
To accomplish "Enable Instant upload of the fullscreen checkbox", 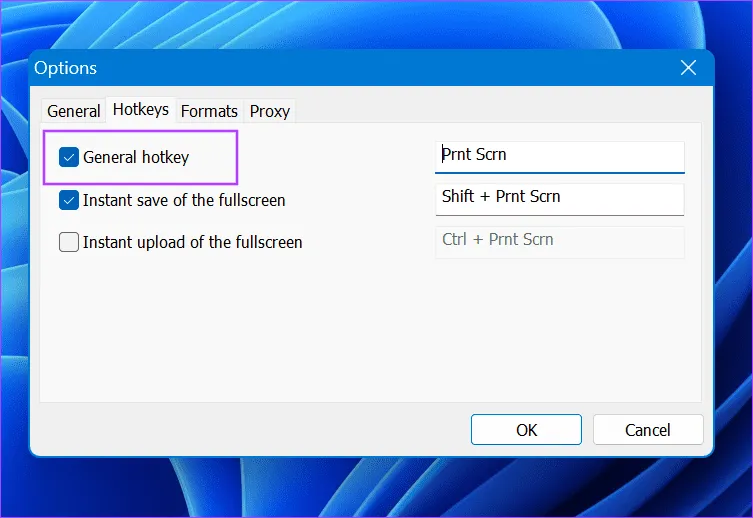I will pos(69,242).
